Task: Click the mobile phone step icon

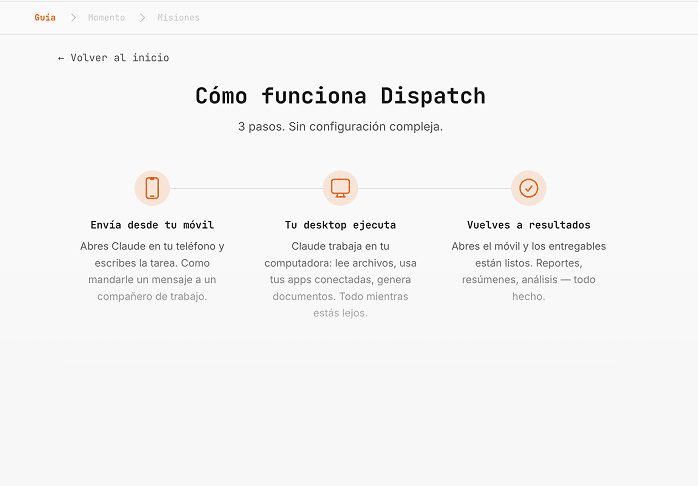Action: coord(152,188)
